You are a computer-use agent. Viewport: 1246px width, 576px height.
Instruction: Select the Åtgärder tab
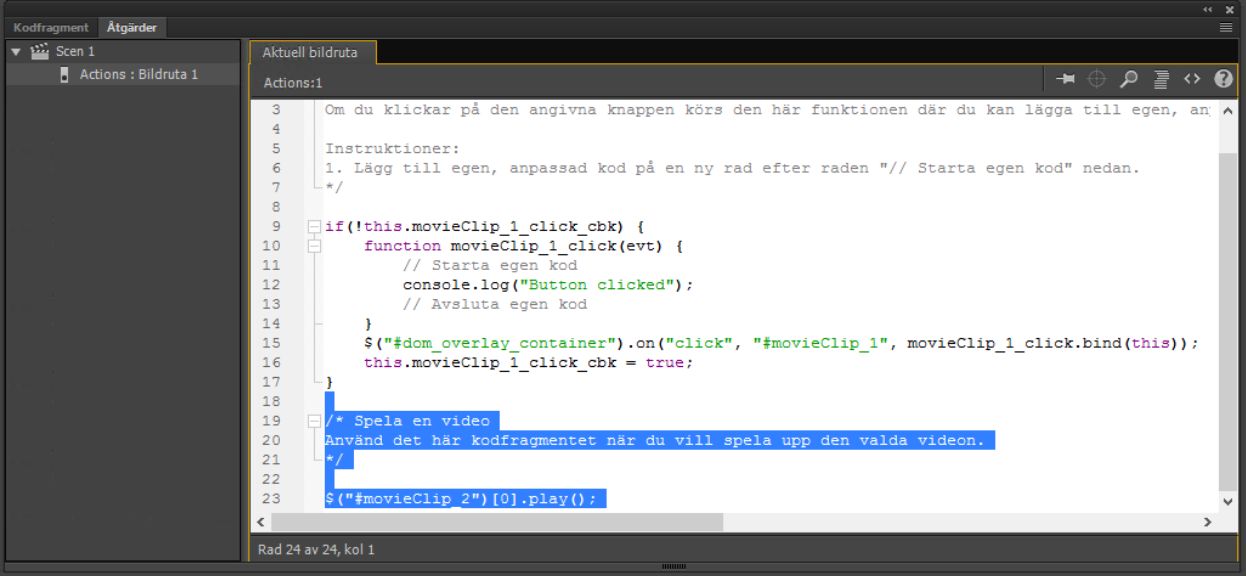(x=131, y=28)
